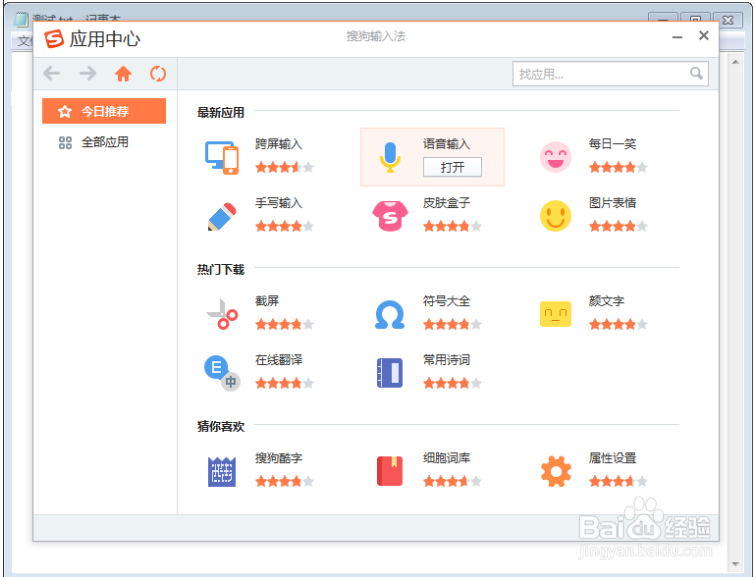Click the 皮肤盒子 app title
This screenshot has height=577, width=755.
(x=446, y=203)
